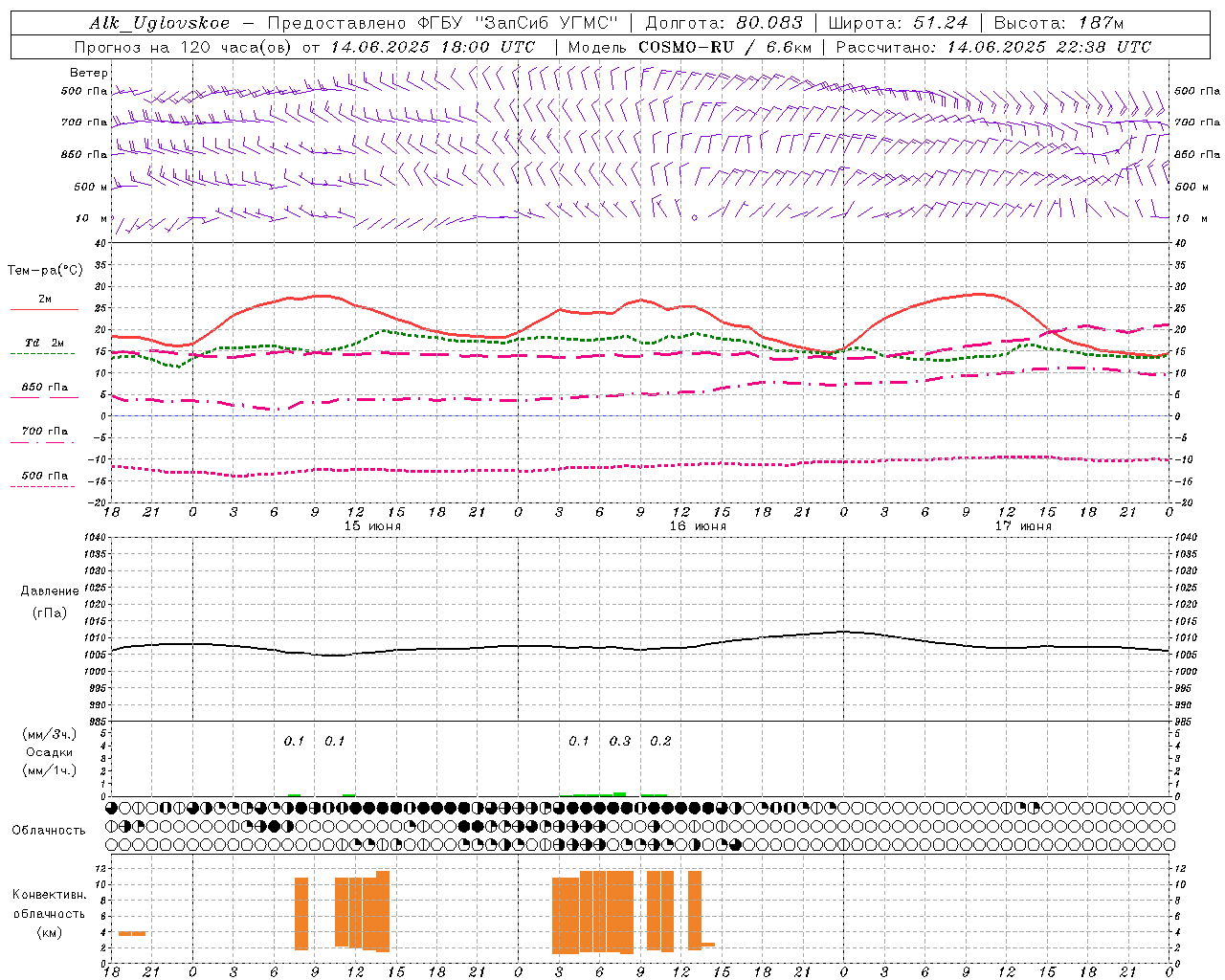Image resolution: width=1225 pixels, height=980 pixels.
Task: Click the 1040 pressure axis label on left
Action: (x=94, y=538)
